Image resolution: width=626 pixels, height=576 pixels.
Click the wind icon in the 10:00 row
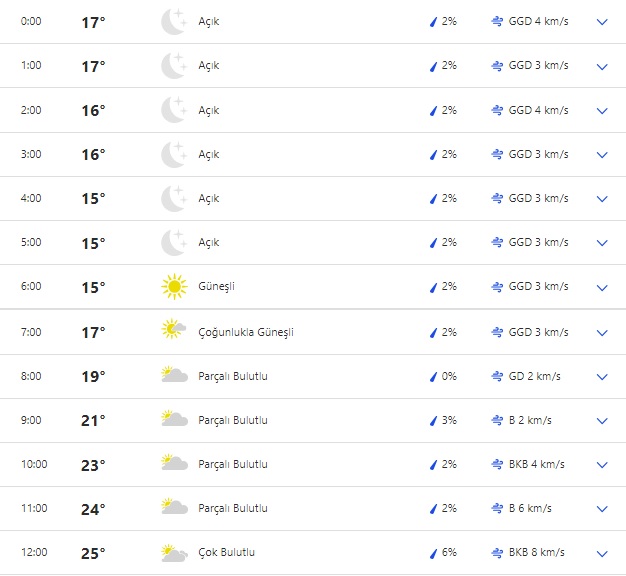point(498,464)
